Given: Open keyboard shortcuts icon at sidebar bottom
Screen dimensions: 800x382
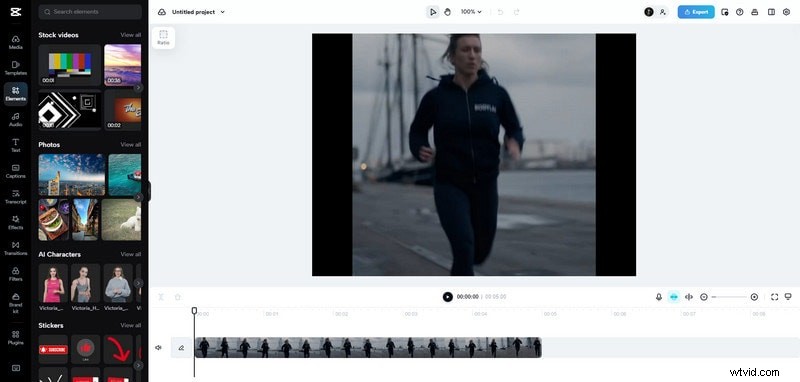Looking at the screenshot, I should (x=15, y=368).
